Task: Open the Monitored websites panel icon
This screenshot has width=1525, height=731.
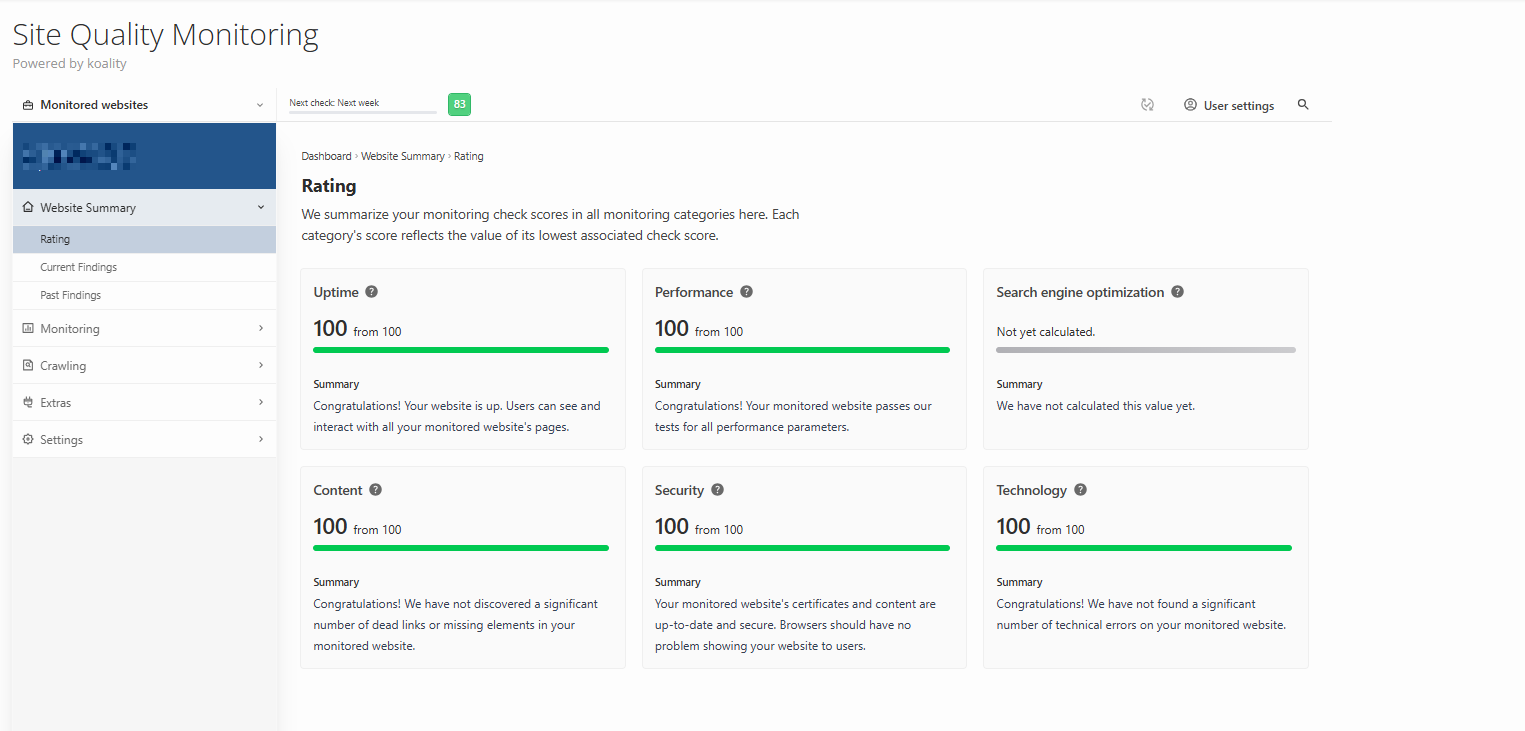Action: pyautogui.click(x=28, y=104)
